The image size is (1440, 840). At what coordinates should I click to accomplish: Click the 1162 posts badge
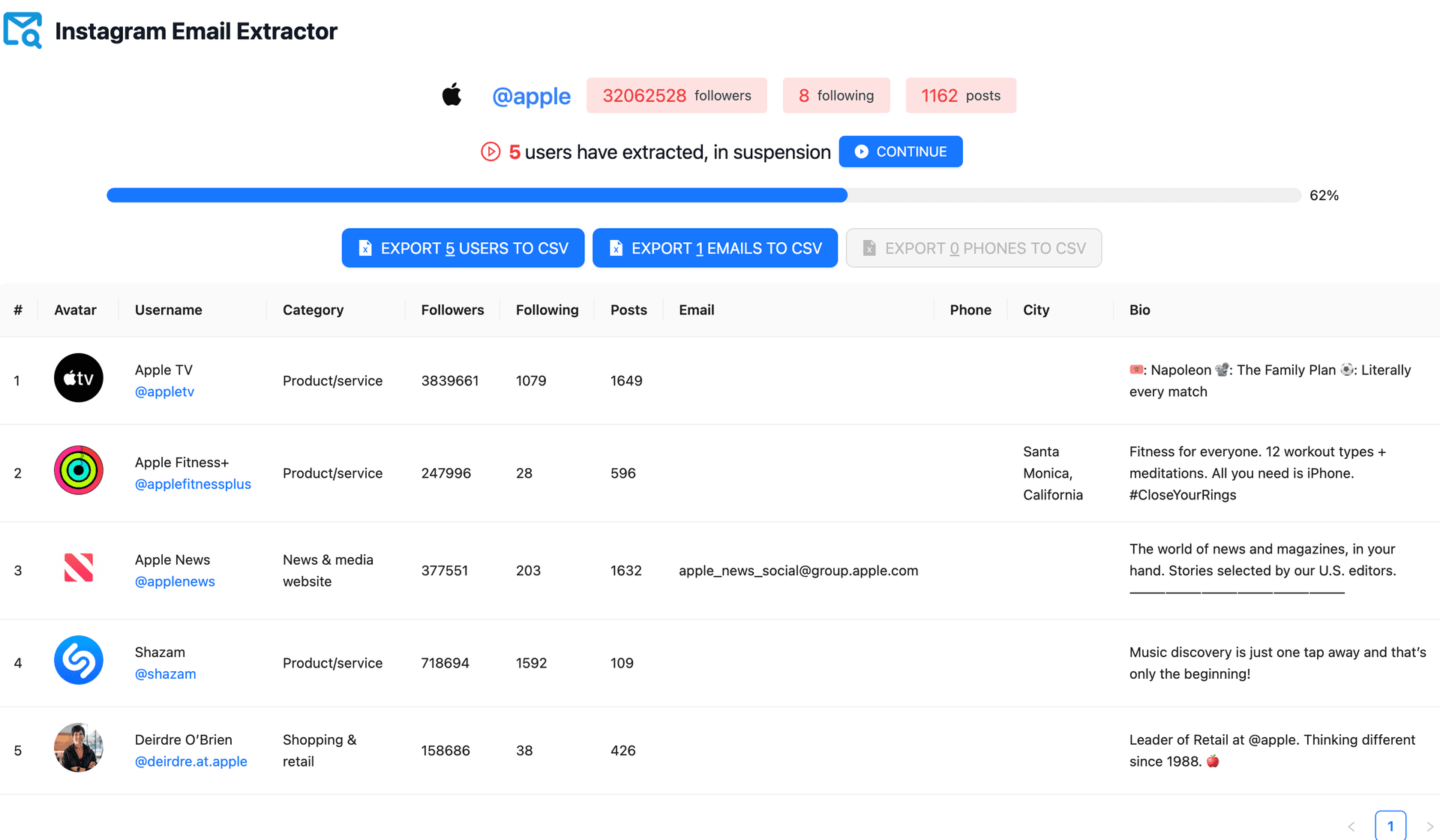(961, 95)
